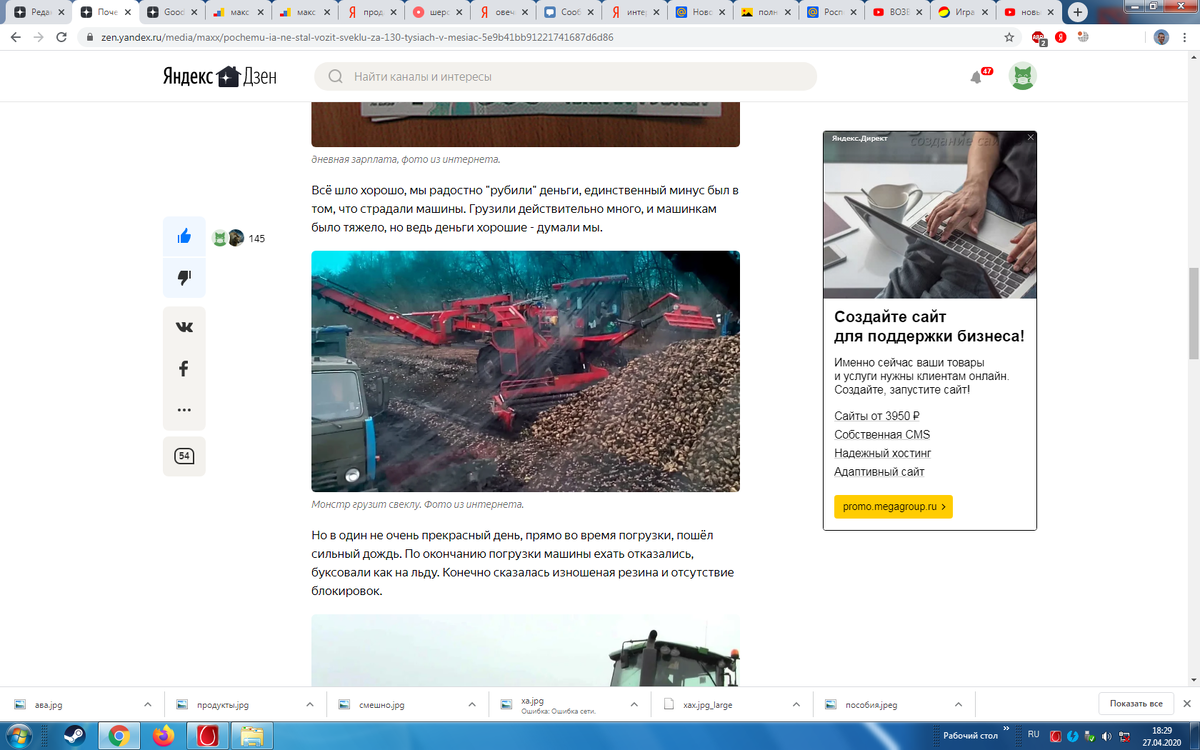Screen dimensions: 1200x750
Task: Expand options for продукты.jpg download
Action: click(311, 704)
